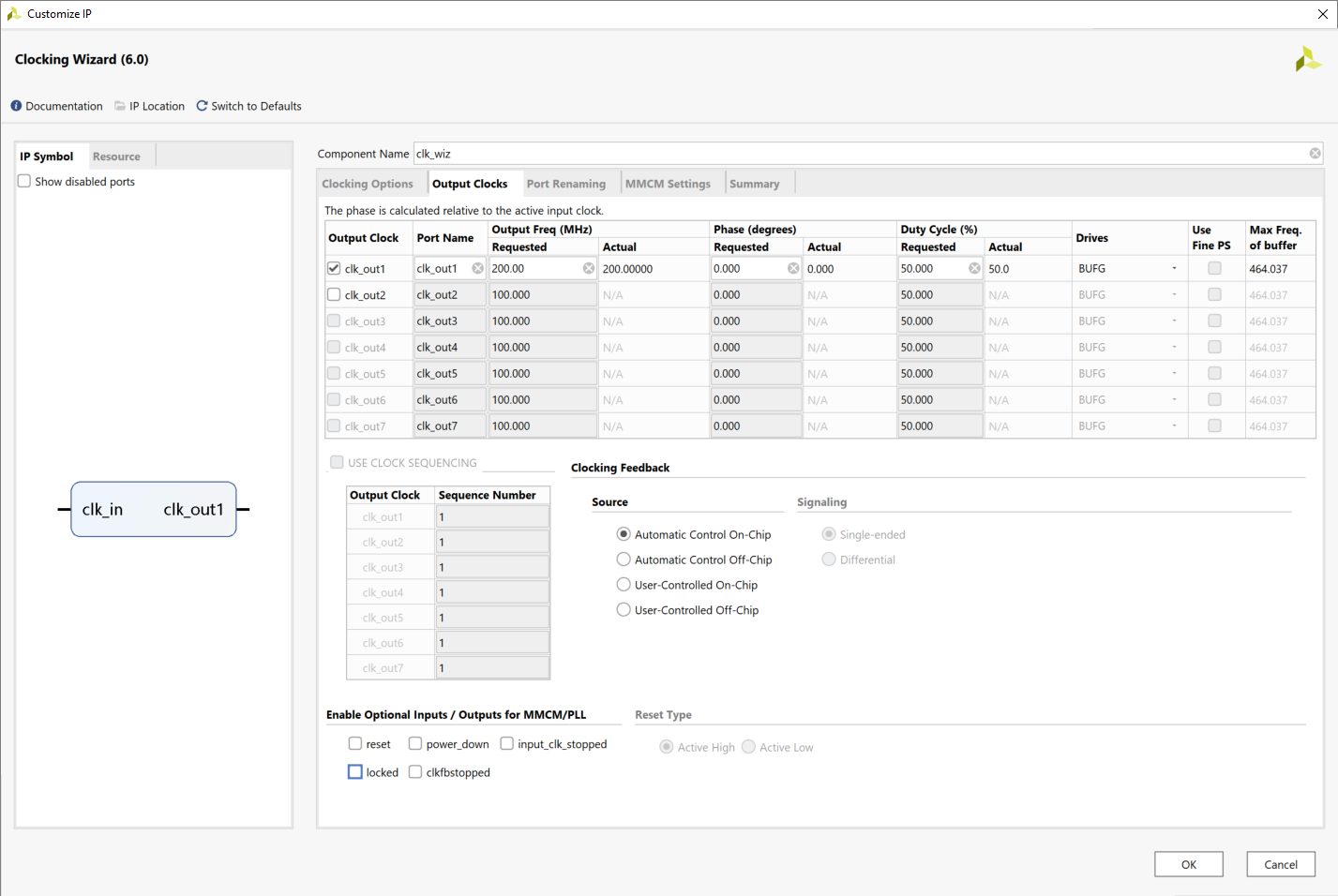The width and height of the screenshot is (1338, 896).
Task: Open the clk_out5 Drives BUFG dropdown
Action: [1129, 373]
